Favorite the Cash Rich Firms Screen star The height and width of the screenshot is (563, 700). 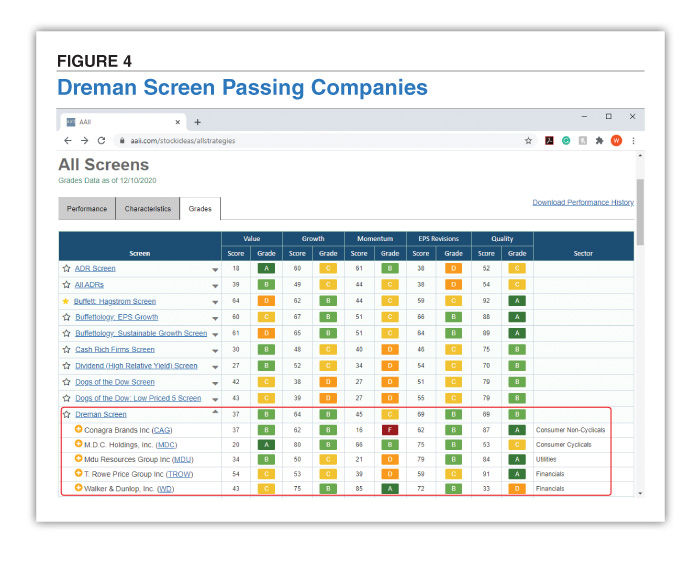point(67,349)
